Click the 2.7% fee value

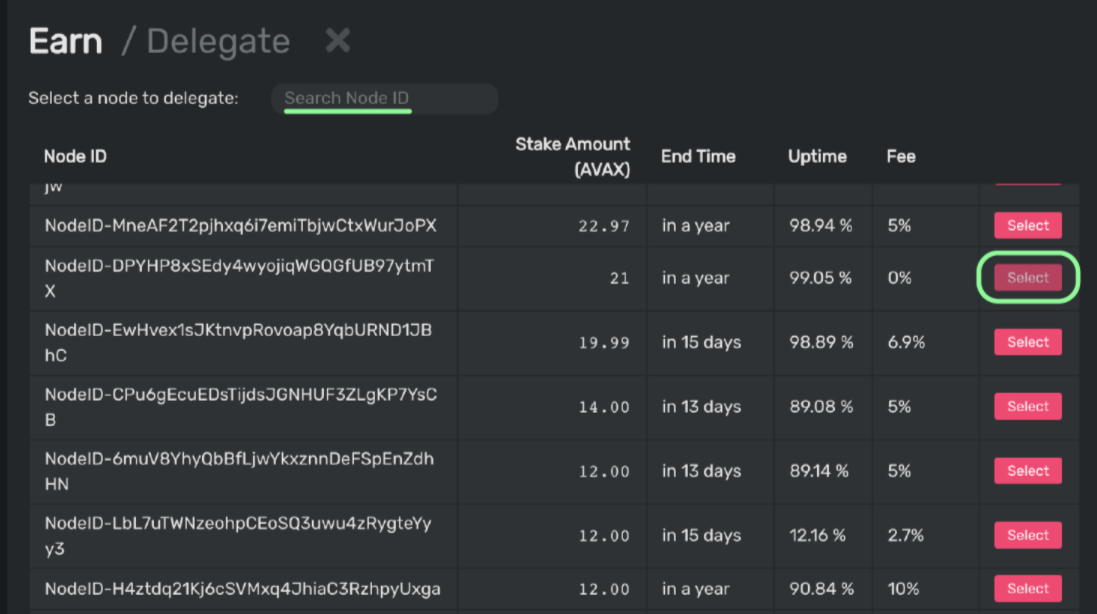click(905, 536)
